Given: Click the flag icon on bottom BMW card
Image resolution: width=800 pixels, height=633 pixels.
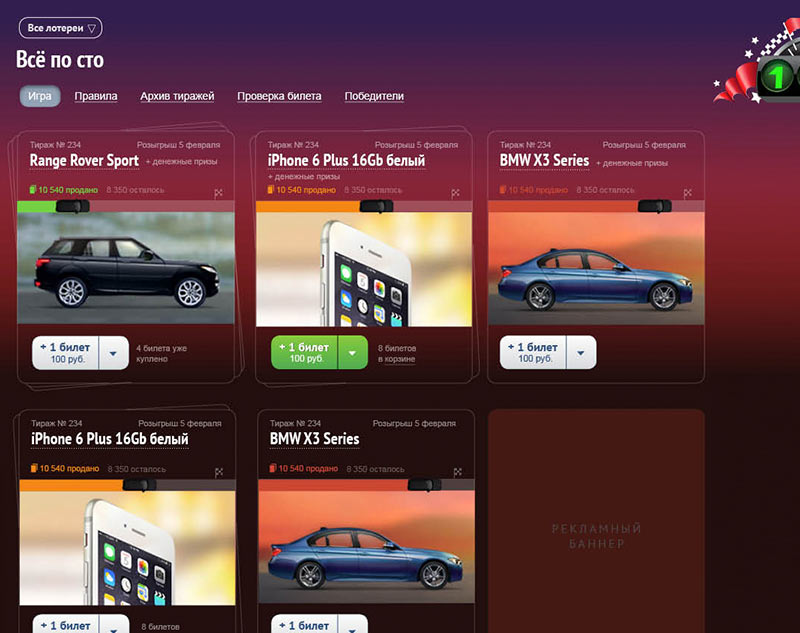Looking at the screenshot, I should coord(458,472).
